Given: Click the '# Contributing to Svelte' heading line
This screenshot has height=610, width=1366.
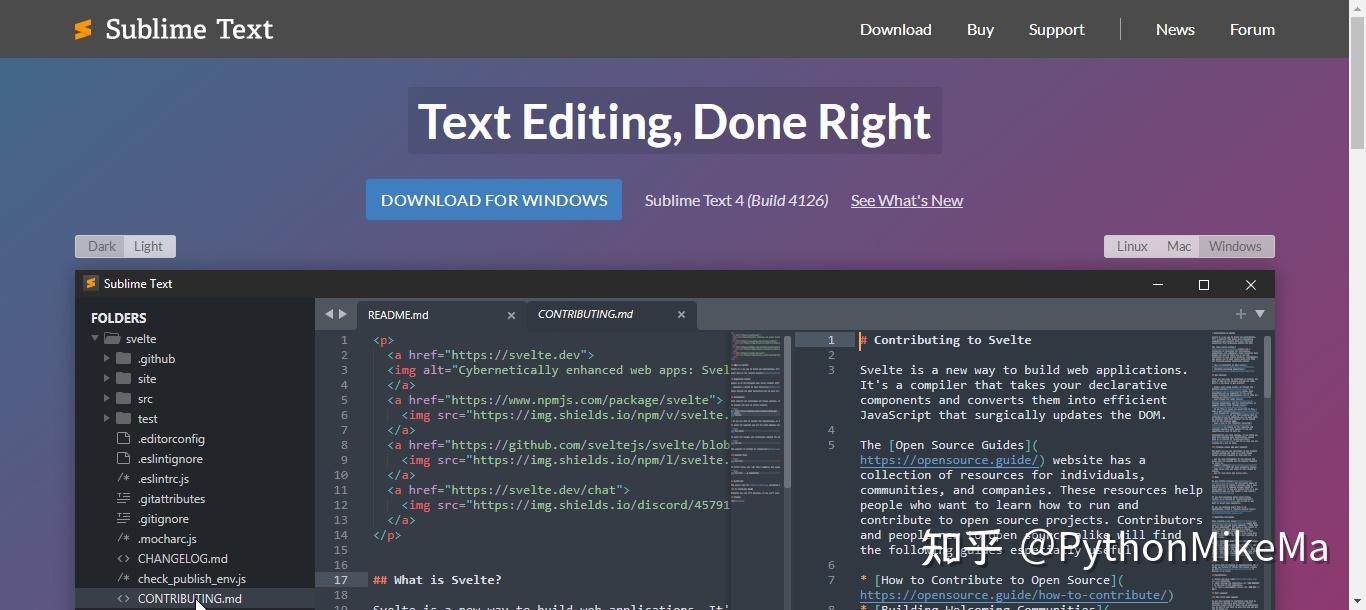Looking at the screenshot, I should [x=946, y=340].
